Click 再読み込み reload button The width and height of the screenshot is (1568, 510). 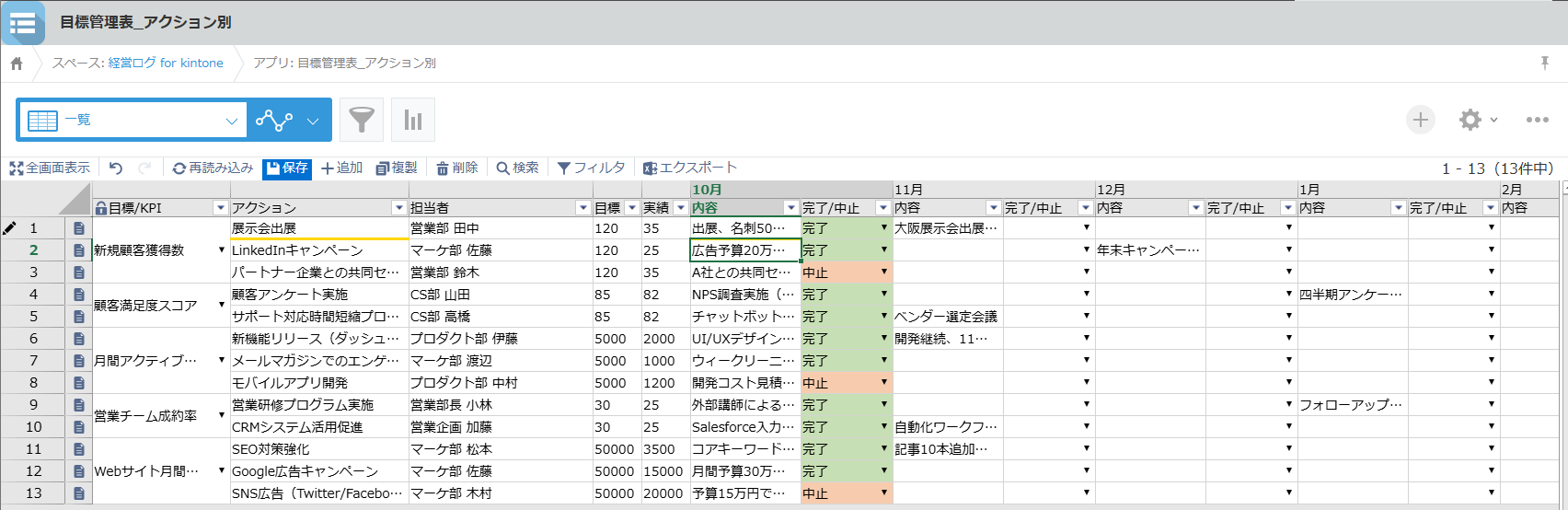click(213, 168)
